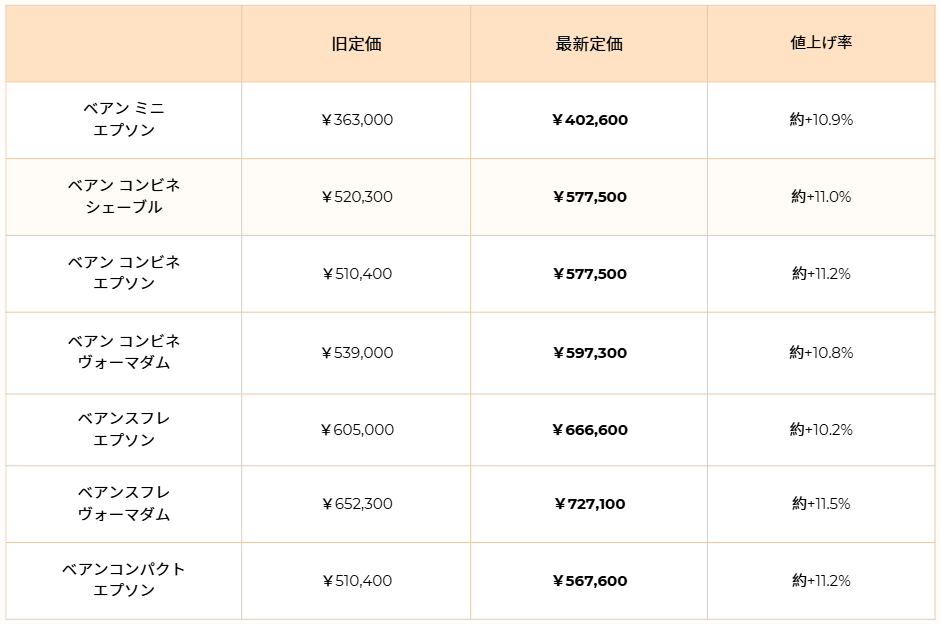Select the ベアンコンパクト エプソン row label
Screen dimensions: 940x625
124,580
